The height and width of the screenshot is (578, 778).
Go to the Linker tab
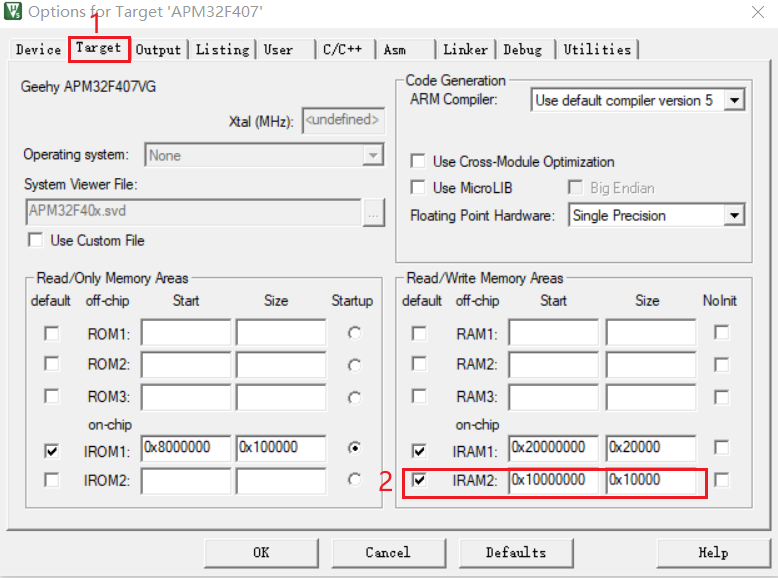click(465, 49)
